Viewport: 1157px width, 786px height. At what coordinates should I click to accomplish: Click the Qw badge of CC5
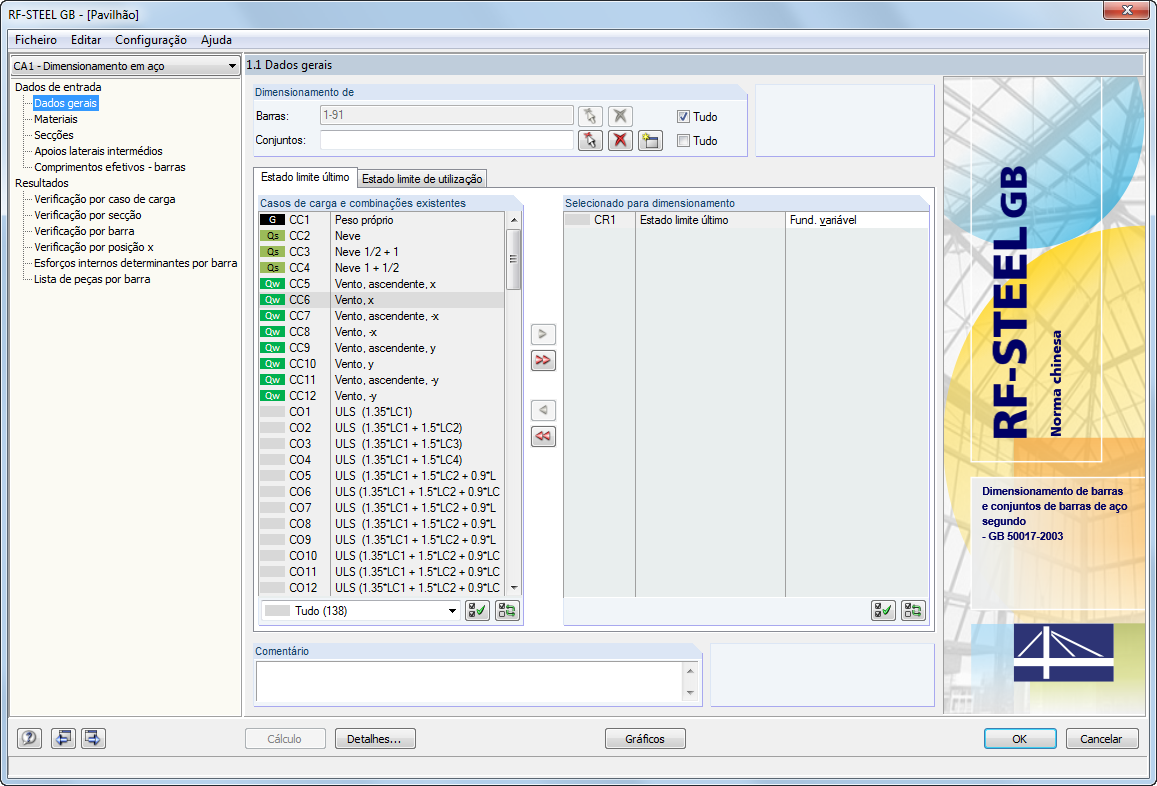(272, 284)
